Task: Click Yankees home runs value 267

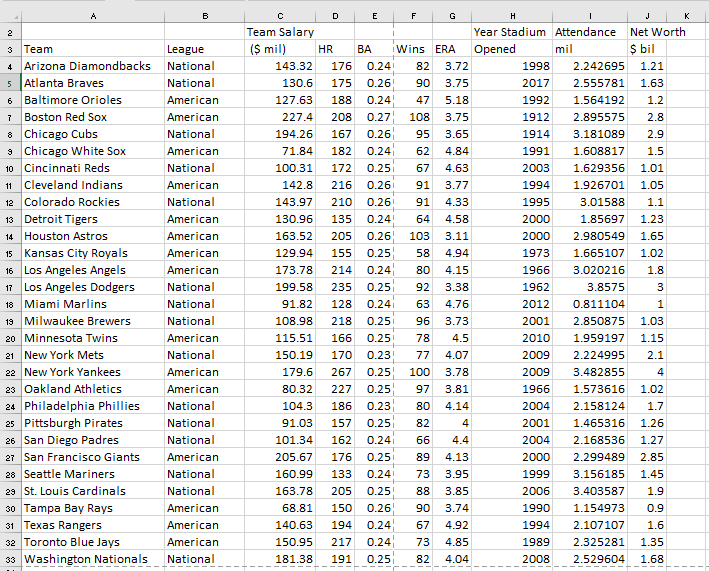Action: click(336, 373)
